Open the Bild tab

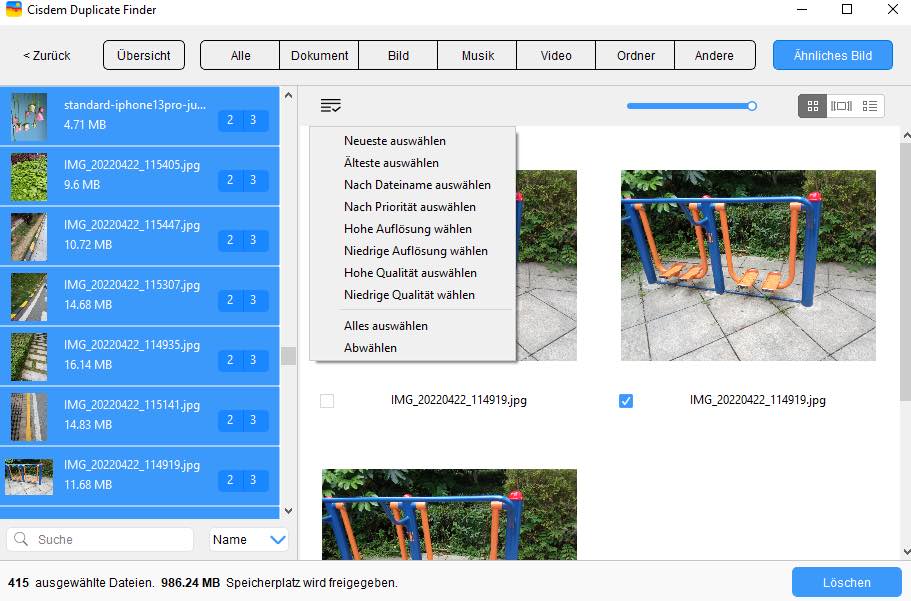[x=398, y=56]
